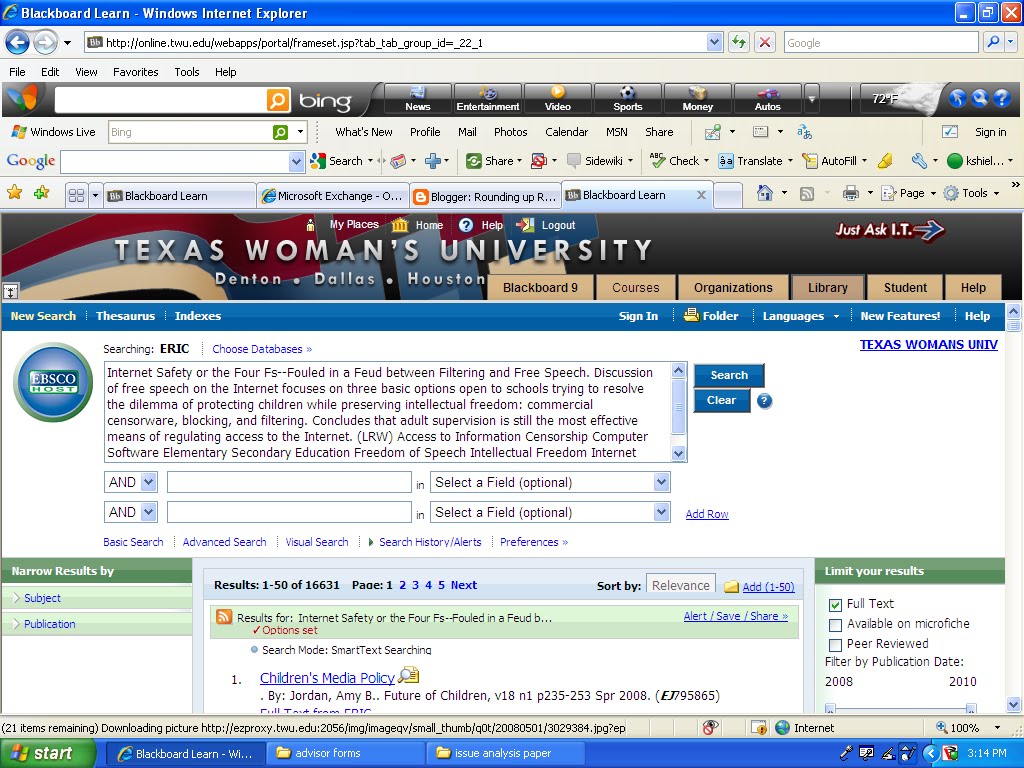Image resolution: width=1024 pixels, height=768 pixels.
Task: Click the Clear button
Action: tap(721, 400)
